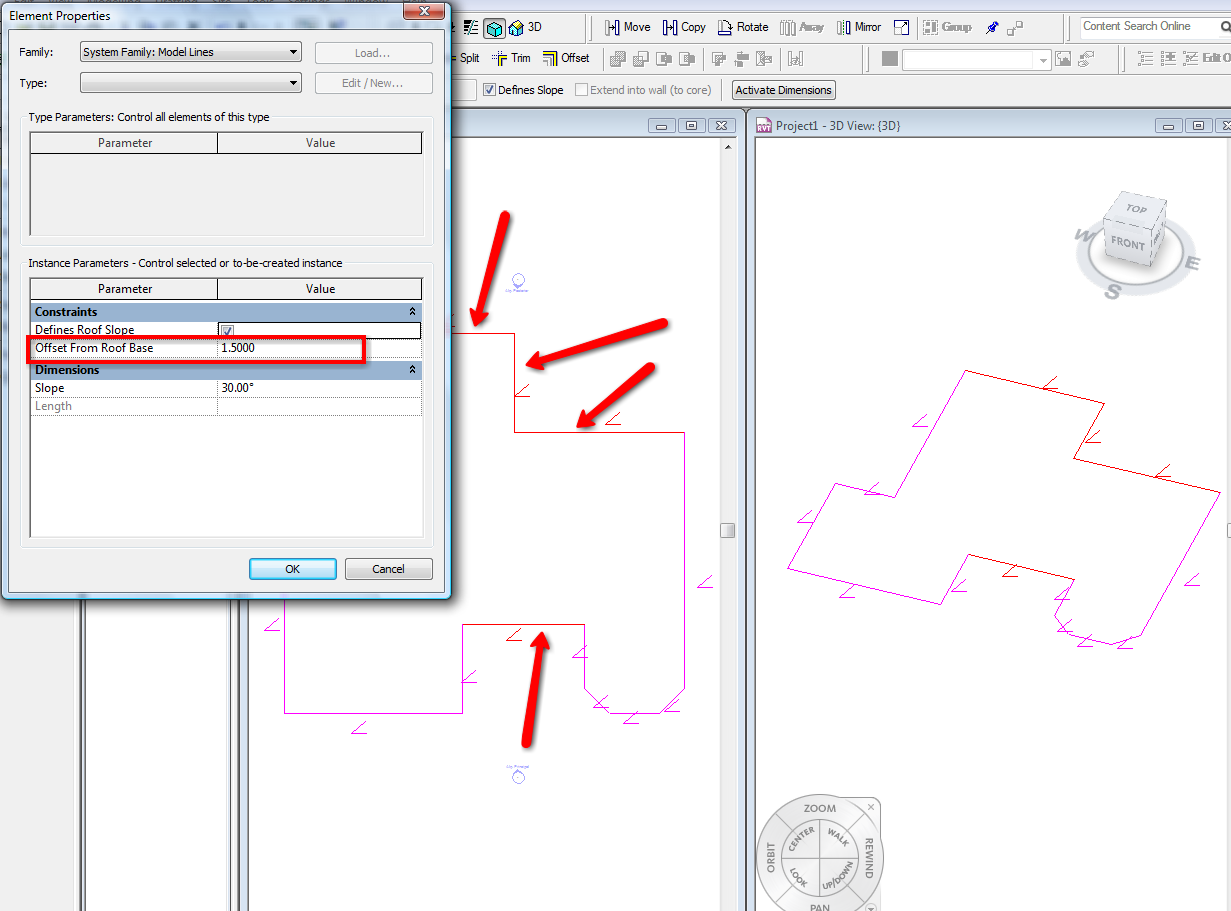Click the Edit / New... button

tap(373, 83)
